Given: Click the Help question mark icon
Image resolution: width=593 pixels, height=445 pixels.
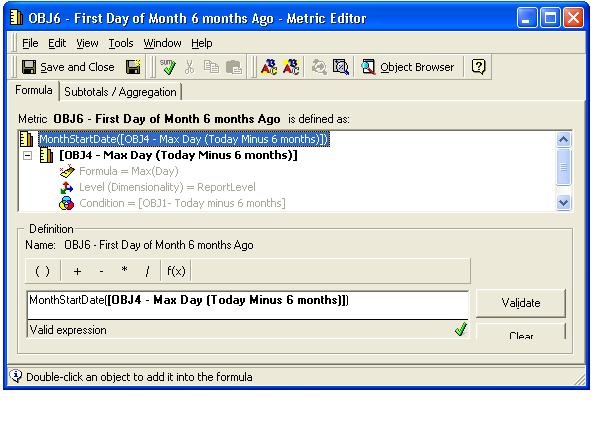Looking at the screenshot, I should [x=478, y=67].
